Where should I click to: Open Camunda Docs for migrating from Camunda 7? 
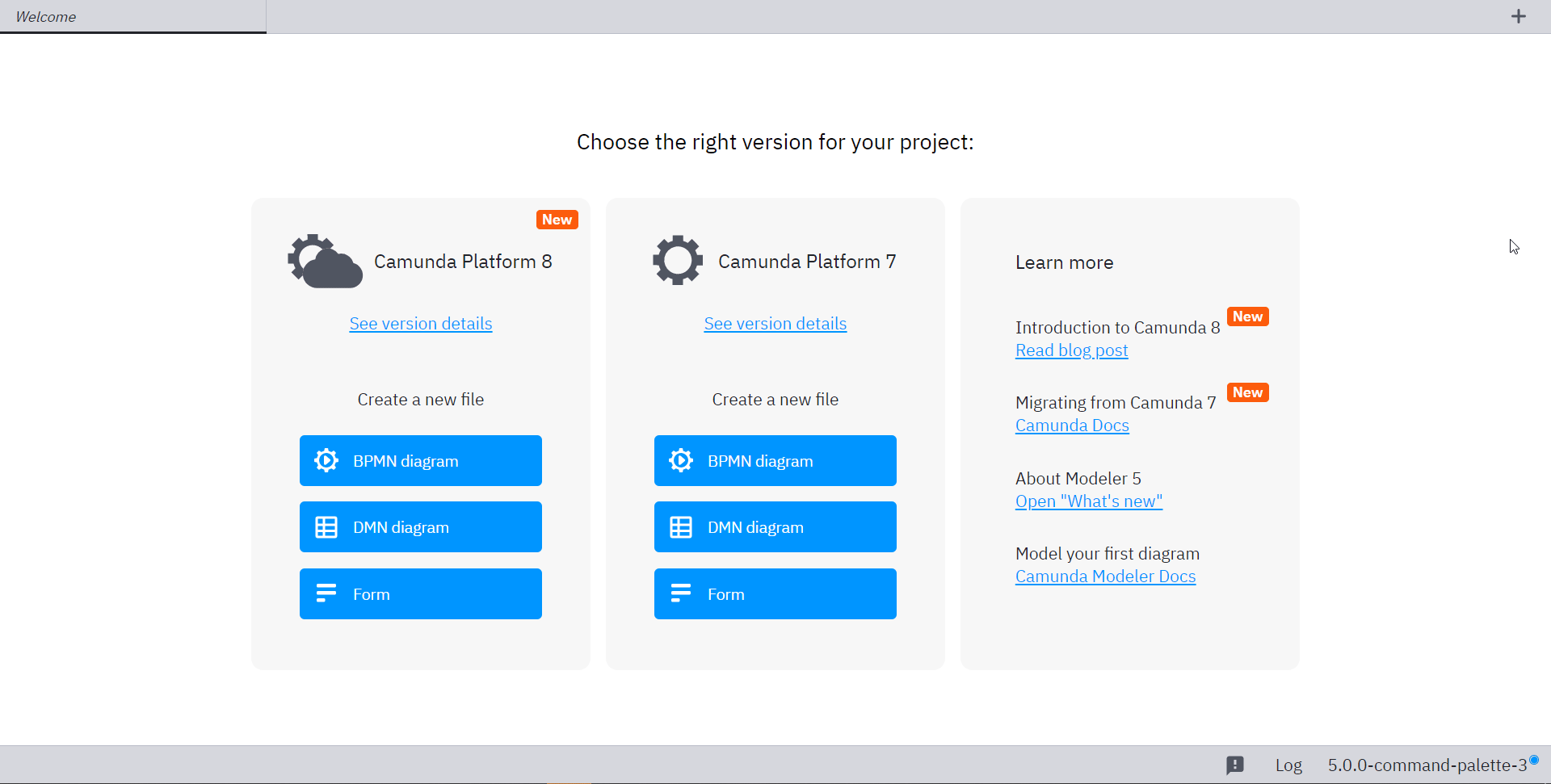click(1071, 426)
